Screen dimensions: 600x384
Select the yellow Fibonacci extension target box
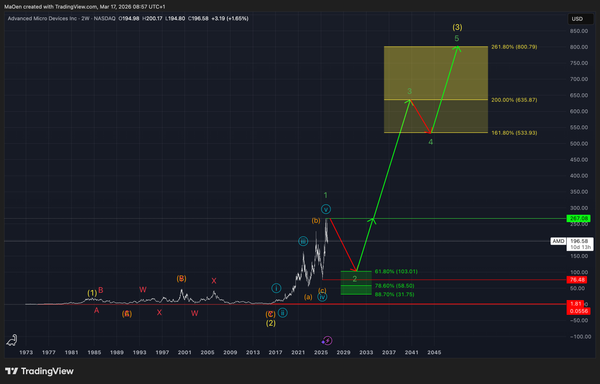coord(436,89)
